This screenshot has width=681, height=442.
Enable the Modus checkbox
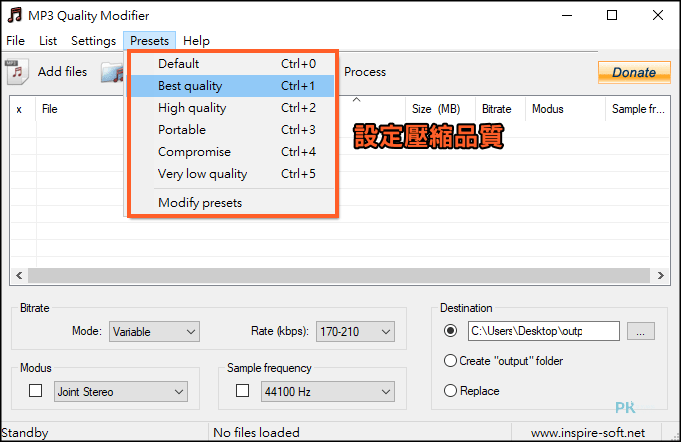tap(36, 391)
